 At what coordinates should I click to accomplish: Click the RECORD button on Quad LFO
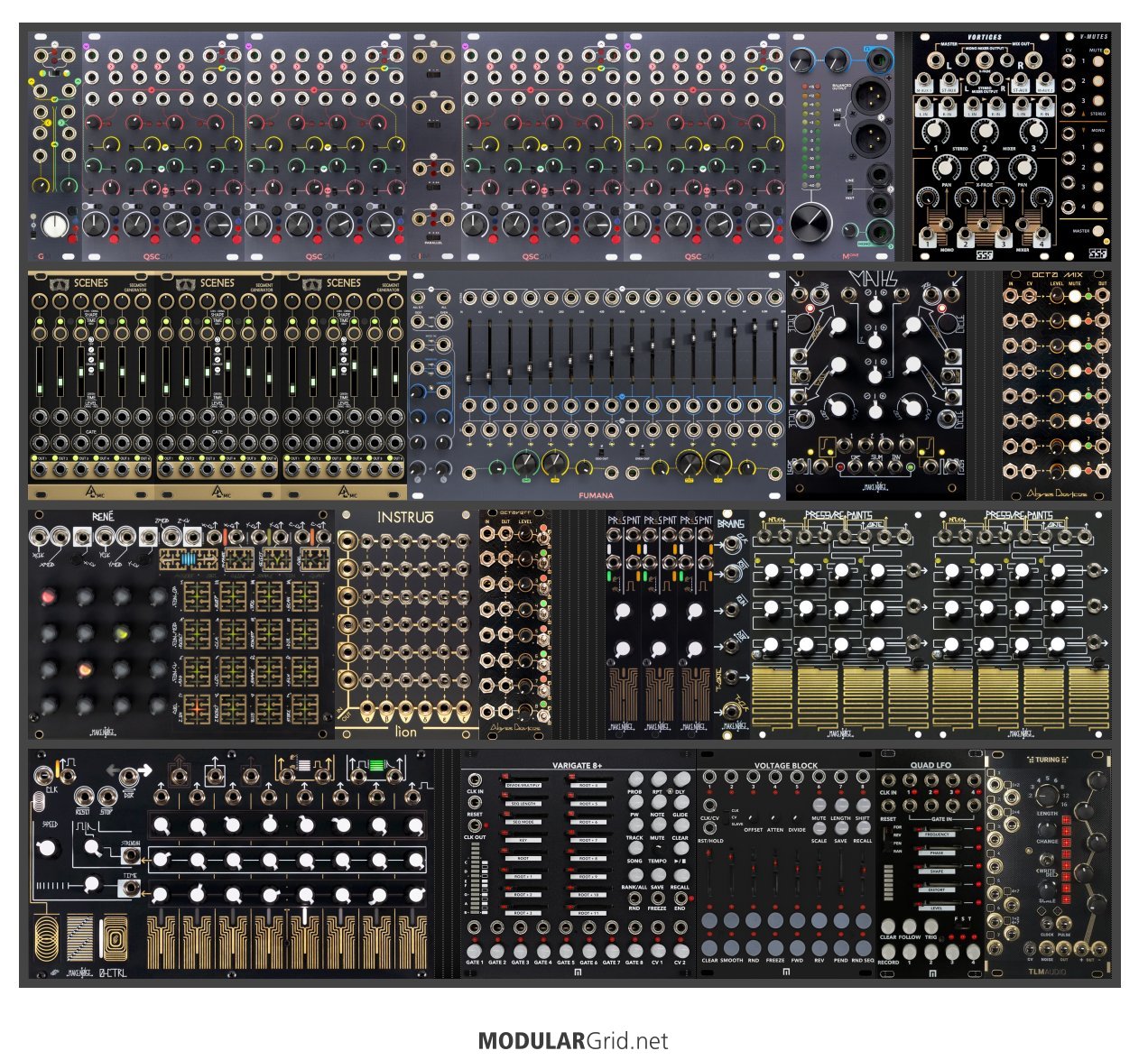click(888, 952)
